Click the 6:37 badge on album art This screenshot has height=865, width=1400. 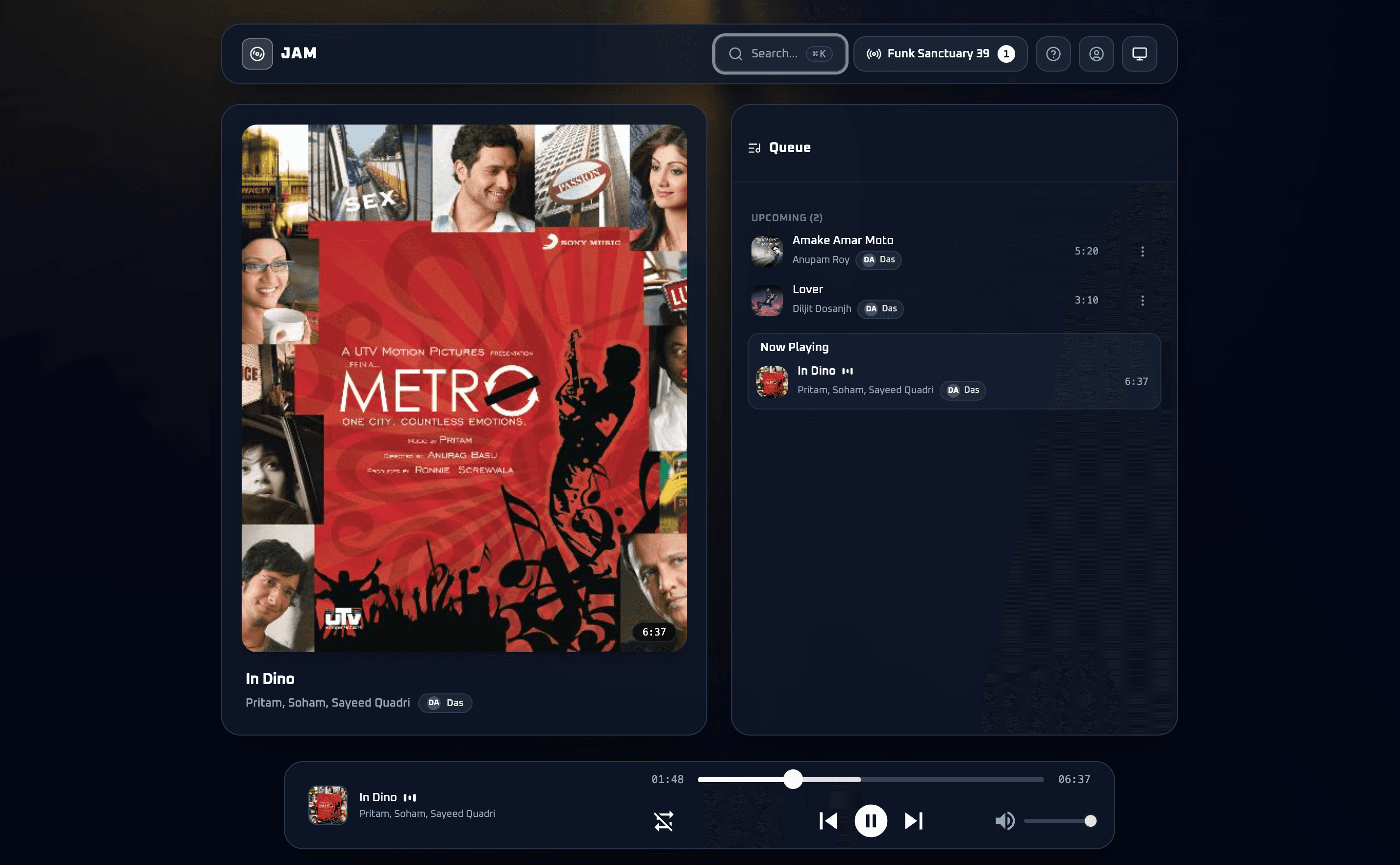click(x=654, y=632)
